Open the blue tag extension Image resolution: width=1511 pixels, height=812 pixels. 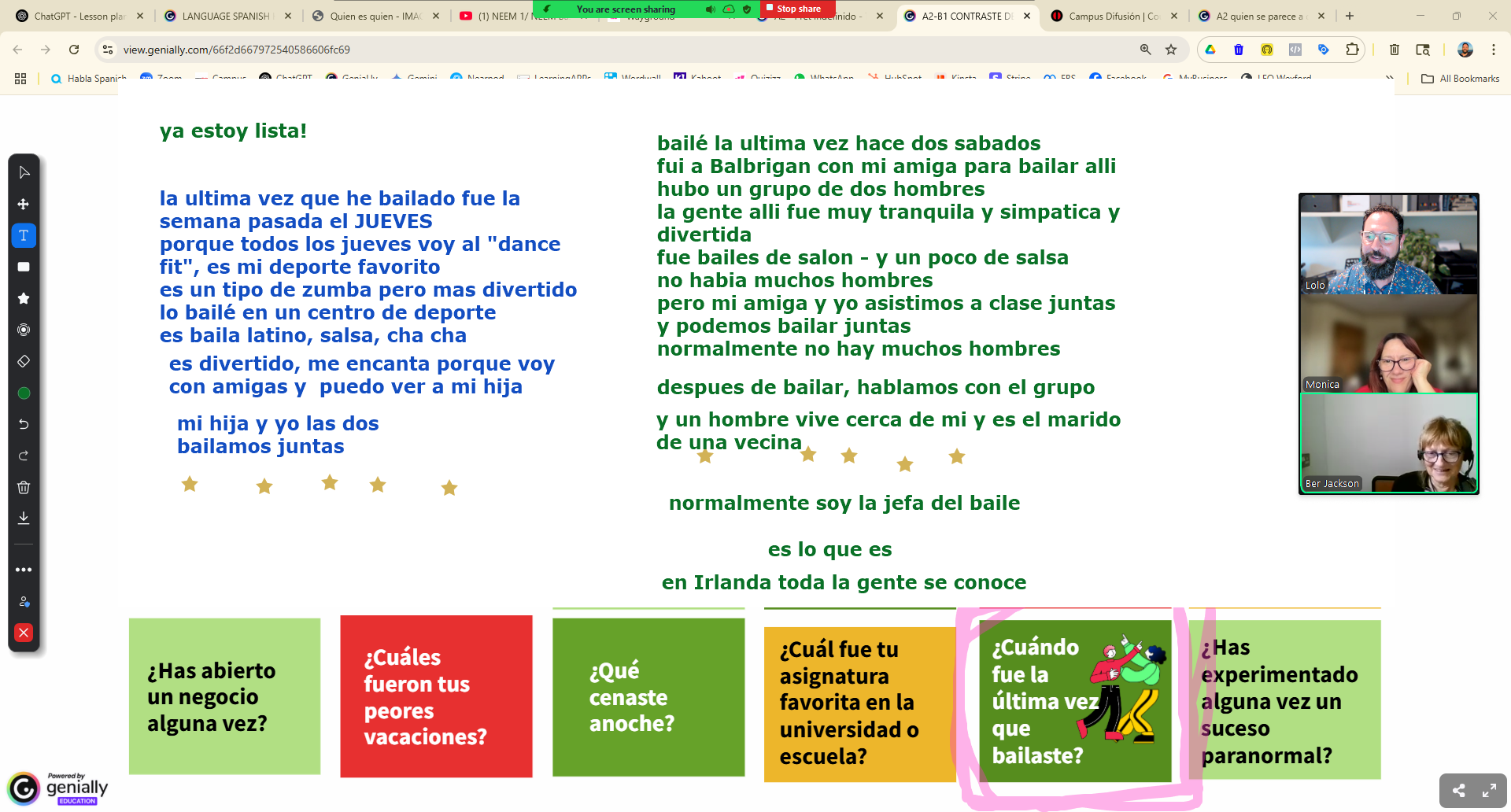coord(1324,50)
